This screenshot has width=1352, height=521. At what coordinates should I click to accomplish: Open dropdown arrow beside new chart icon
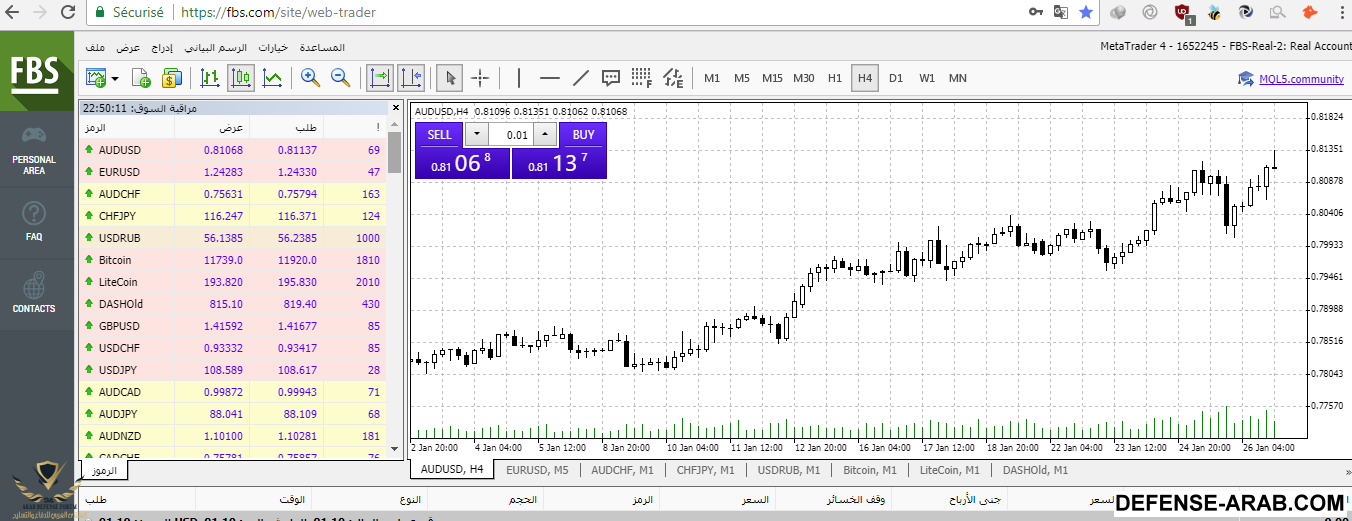point(115,78)
